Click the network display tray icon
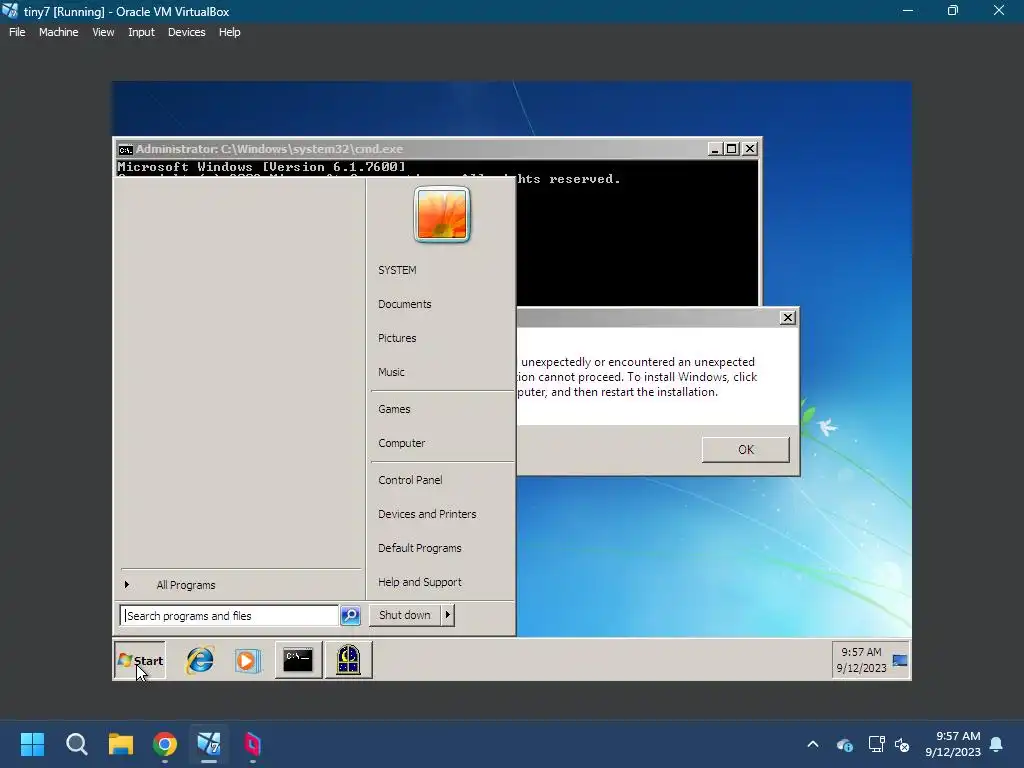Image resolution: width=1024 pixels, height=768 pixels. (876, 744)
